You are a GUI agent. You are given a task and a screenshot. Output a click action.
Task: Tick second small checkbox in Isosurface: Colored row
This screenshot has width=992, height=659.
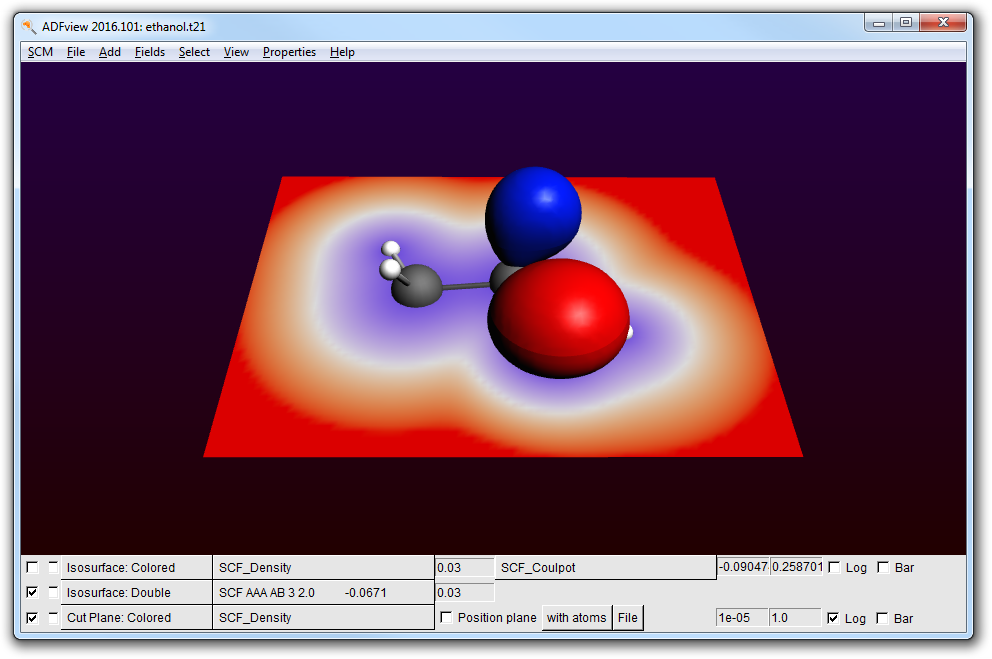(x=53, y=567)
